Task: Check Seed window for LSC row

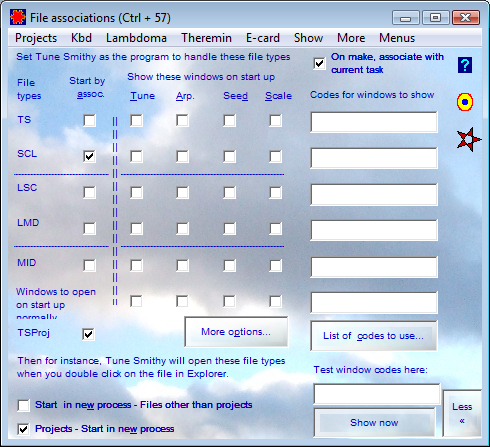Action: pos(229,192)
